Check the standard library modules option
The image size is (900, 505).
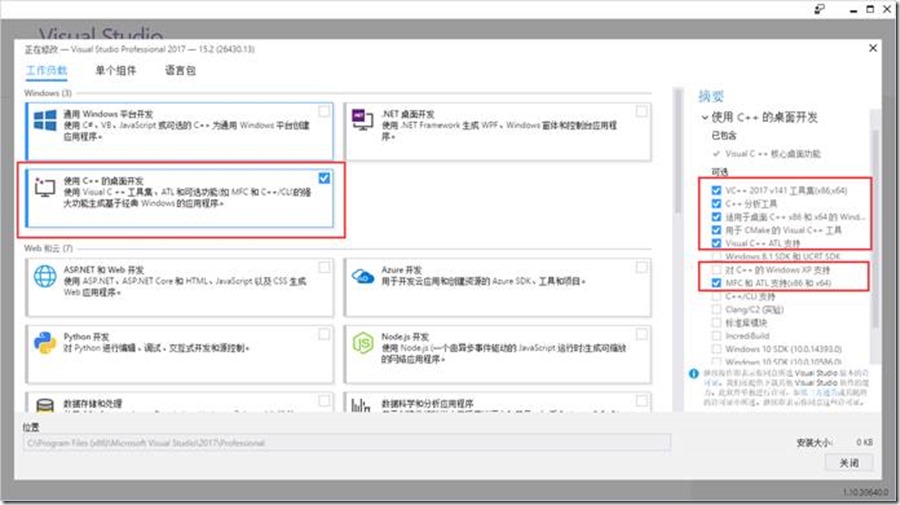click(716, 323)
